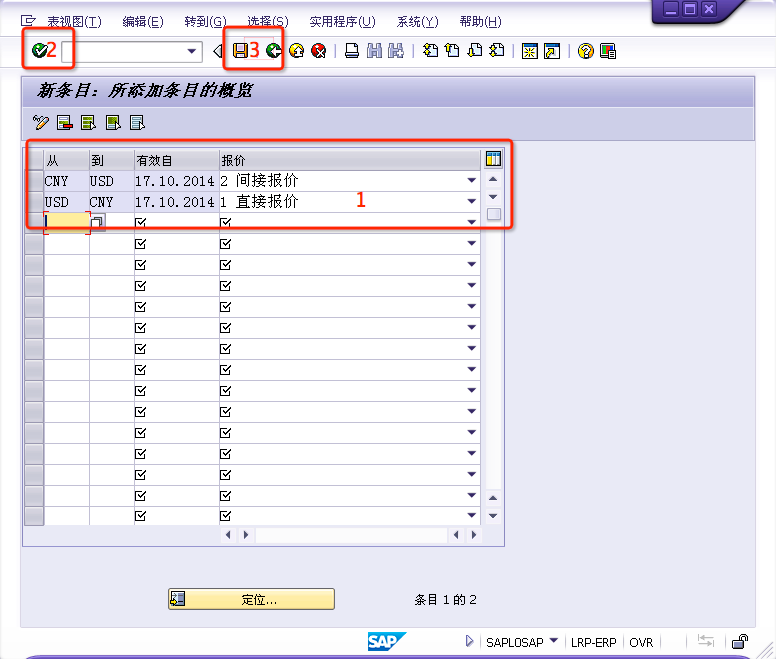The image size is (776, 659).
Task: Click the green Enter checkmark icon
Action: tap(39, 50)
